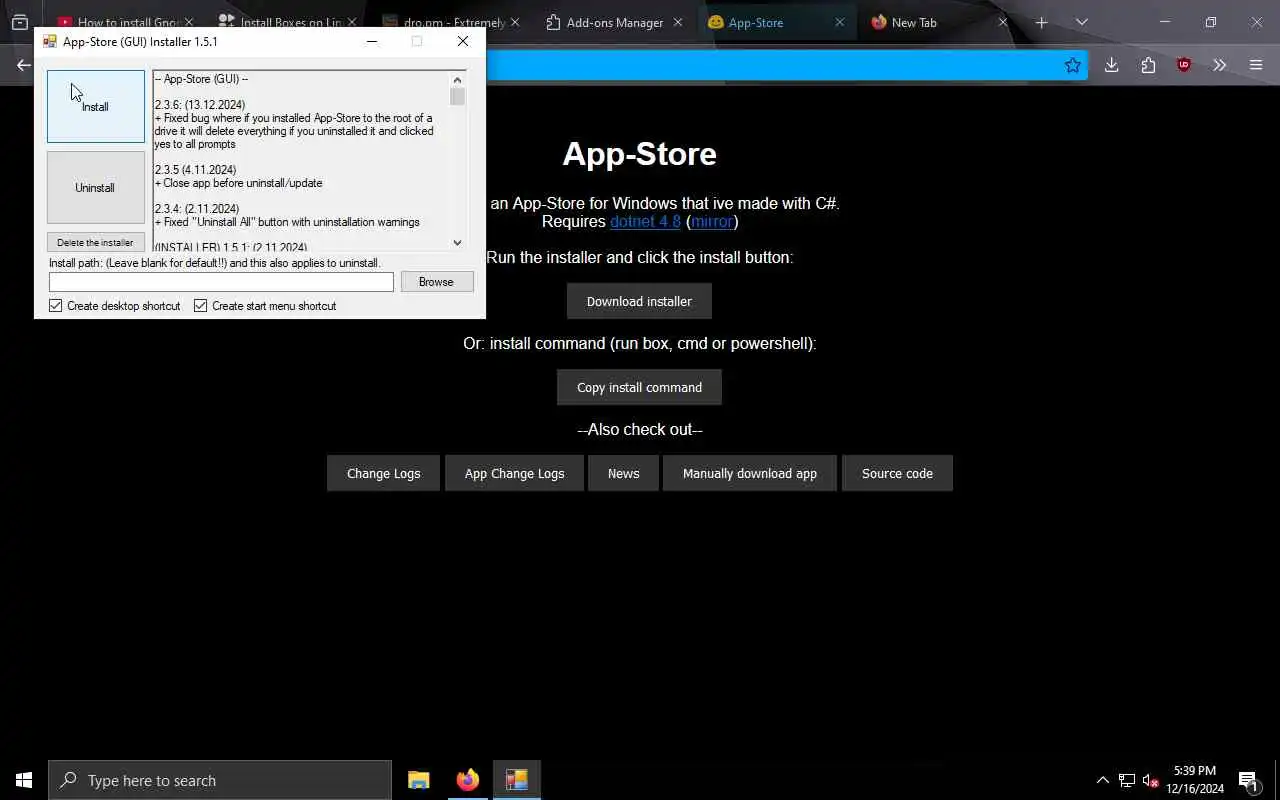Close the 'New Tab' browser tab
The height and width of the screenshot is (800, 1280).
1003,22
